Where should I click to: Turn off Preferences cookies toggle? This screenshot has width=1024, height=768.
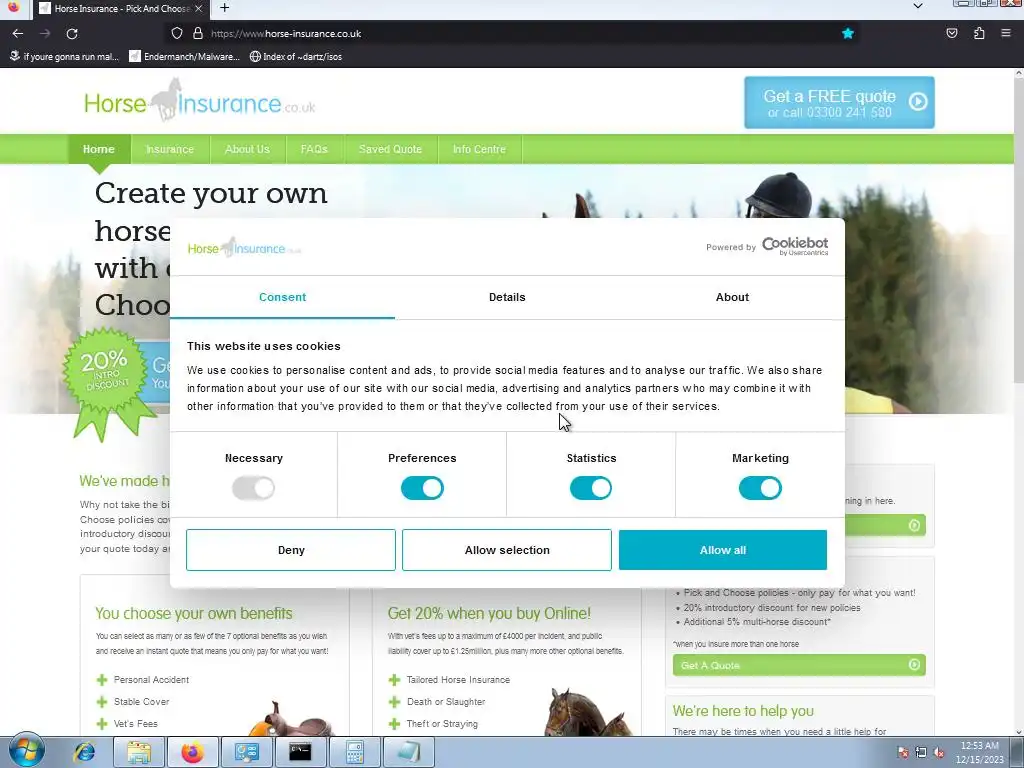(x=422, y=488)
